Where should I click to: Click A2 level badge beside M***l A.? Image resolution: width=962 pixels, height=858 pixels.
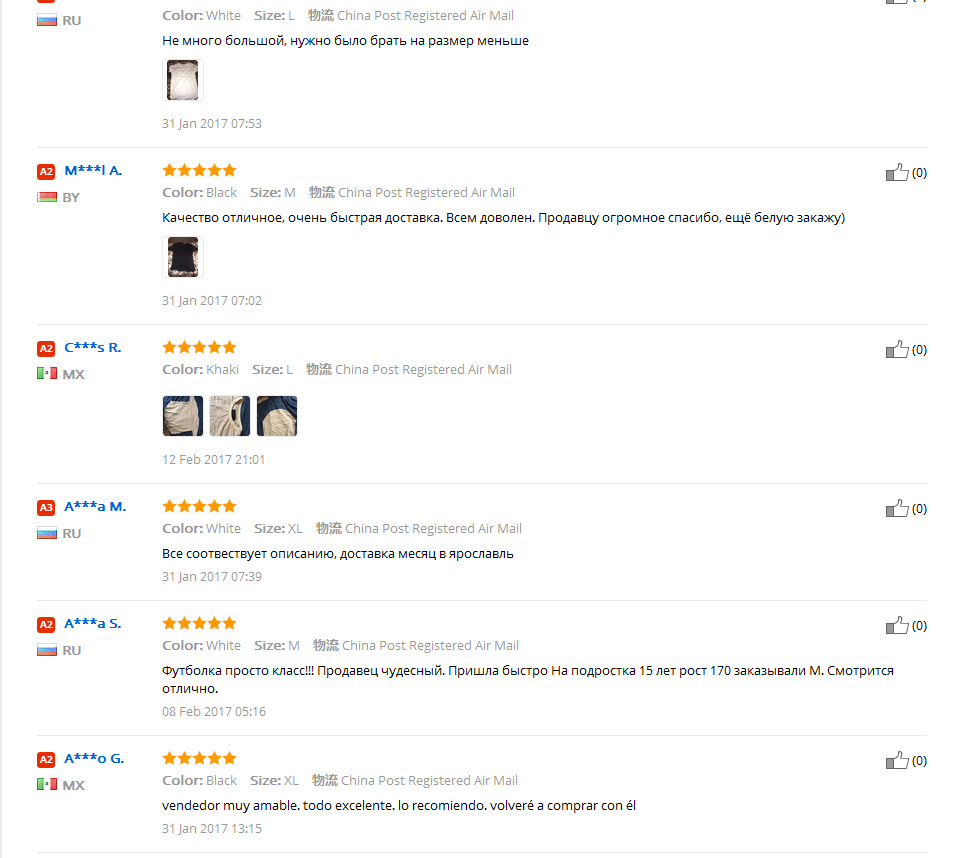pos(46,171)
